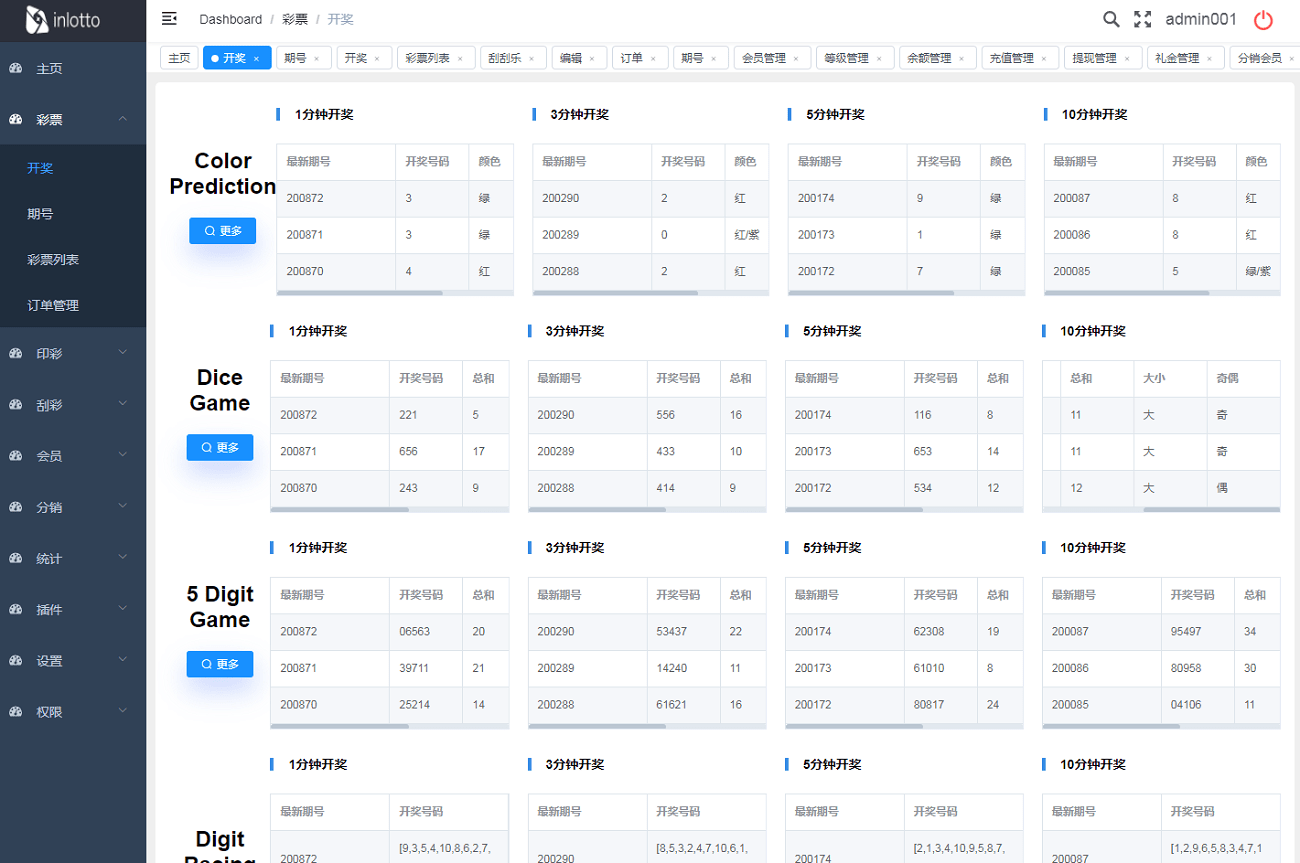Close the 等级管理 tab with its x

point(879,59)
